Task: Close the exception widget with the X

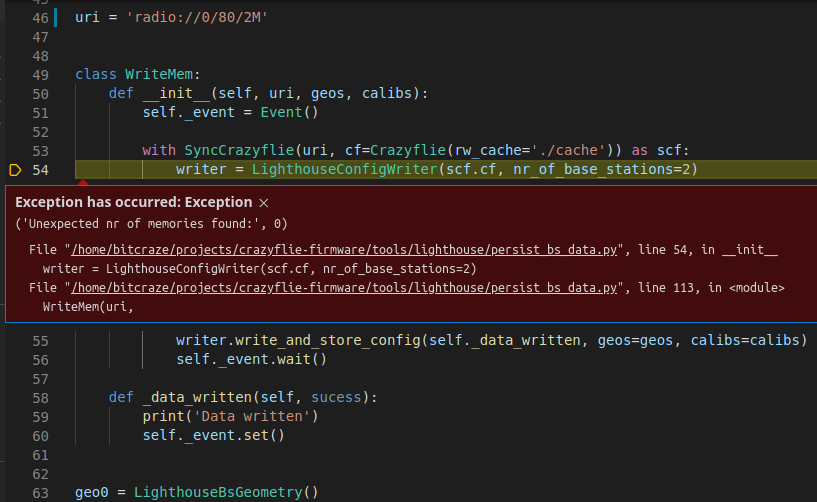Action: pyautogui.click(x=264, y=203)
